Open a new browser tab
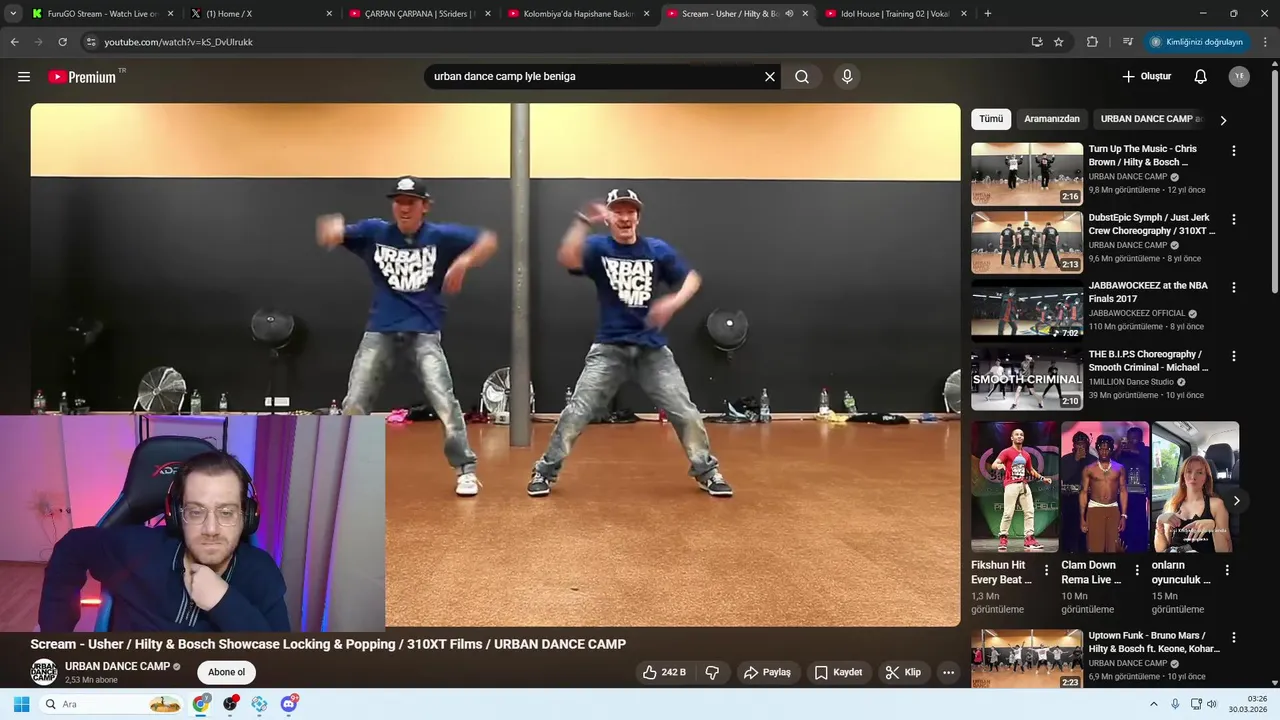This screenshot has height=720, width=1280. [988, 13]
